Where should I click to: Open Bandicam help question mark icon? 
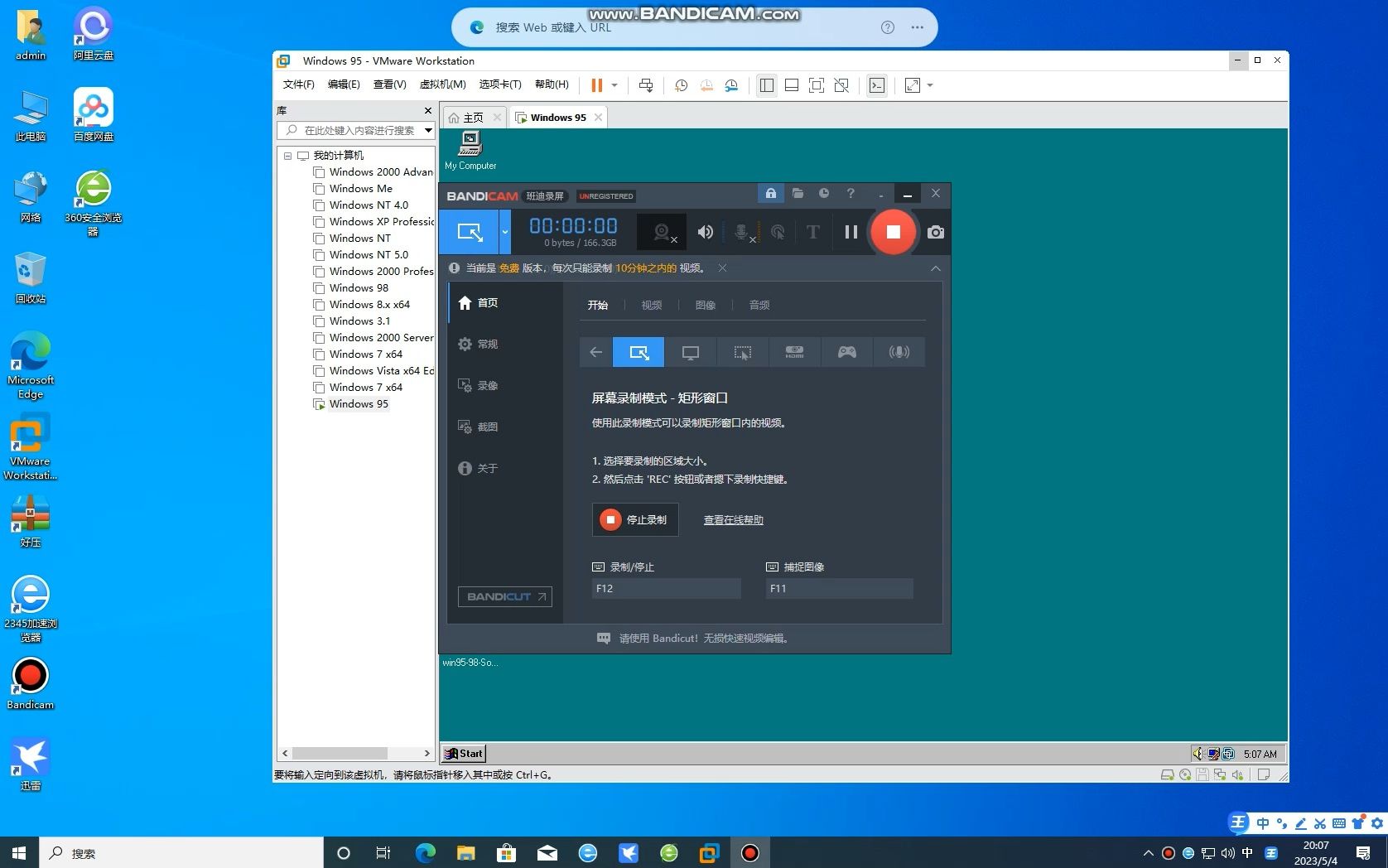pyautogui.click(x=851, y=193)
